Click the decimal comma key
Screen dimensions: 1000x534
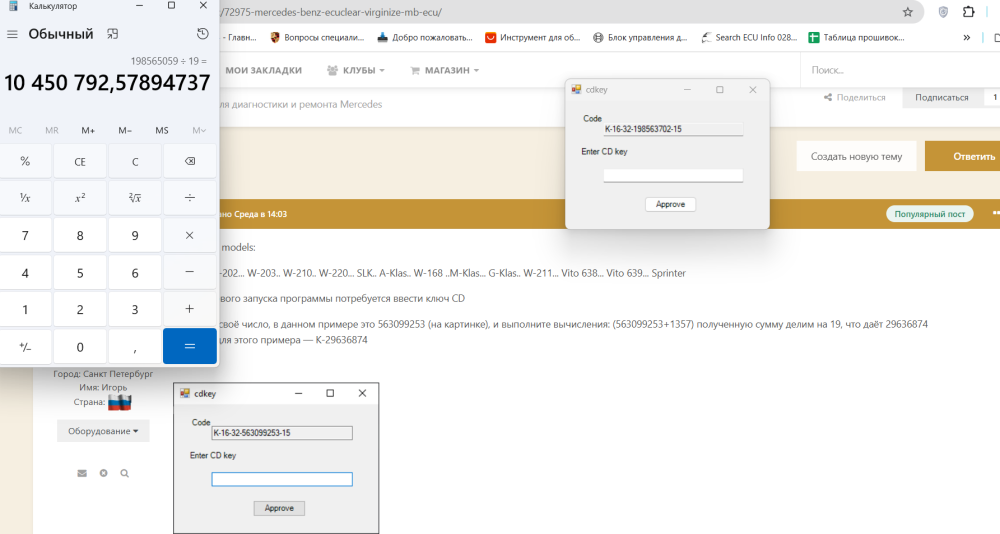(135, 346)
